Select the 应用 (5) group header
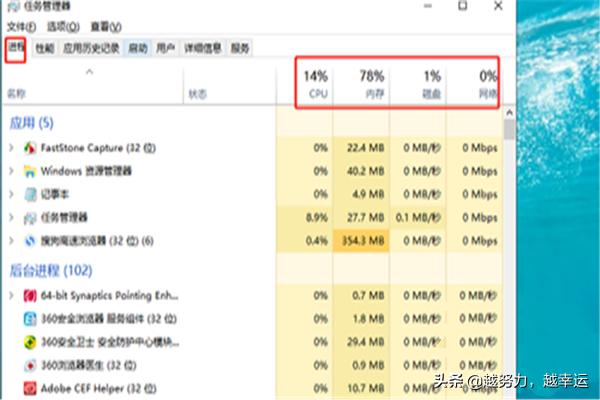600x400 pixels. coord(31,123)
